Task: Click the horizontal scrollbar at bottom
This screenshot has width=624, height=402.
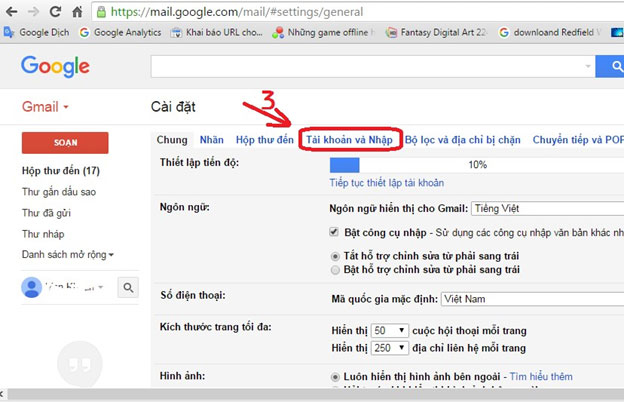Action: (316, 394)
